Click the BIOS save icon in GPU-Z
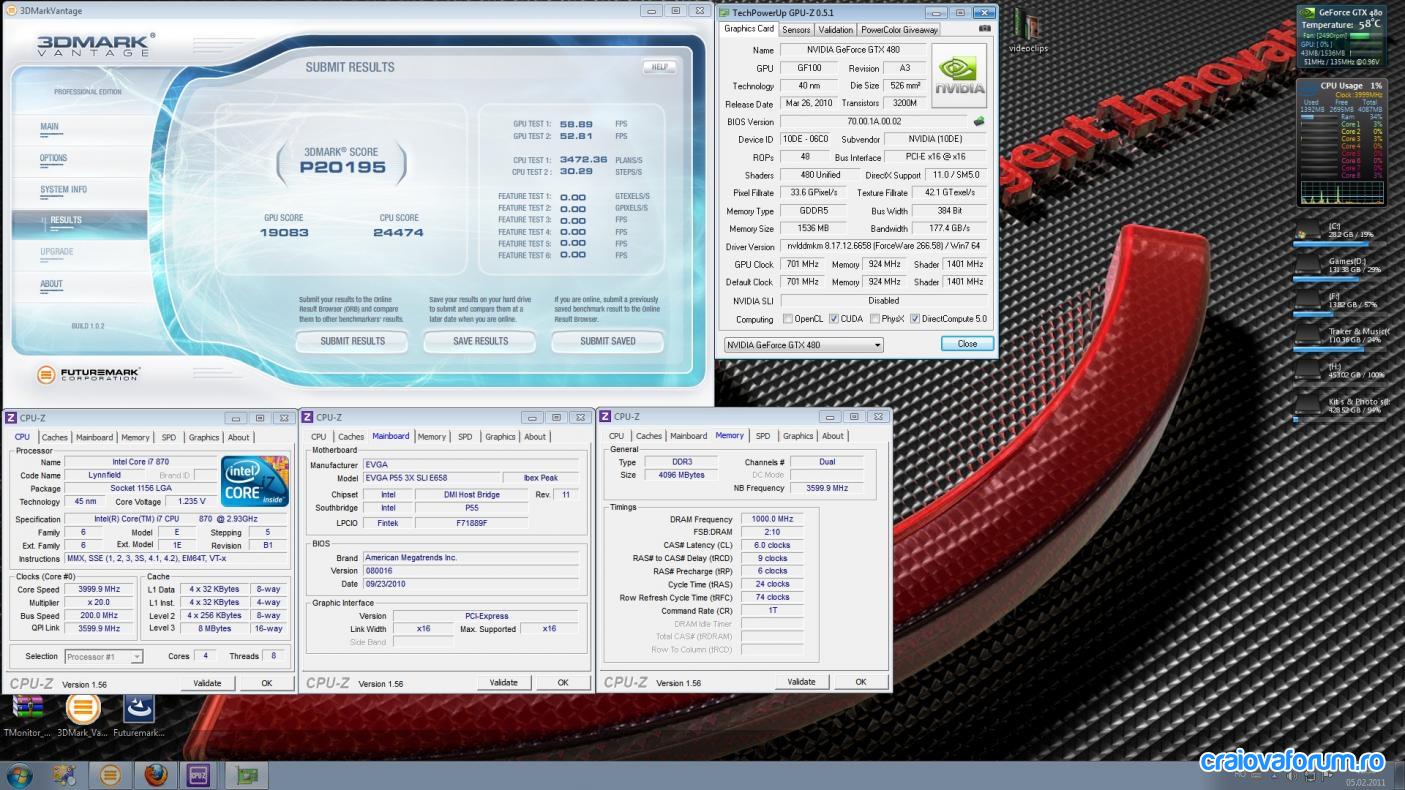The height and width of the screenshot is (790, 1405). 979,121
